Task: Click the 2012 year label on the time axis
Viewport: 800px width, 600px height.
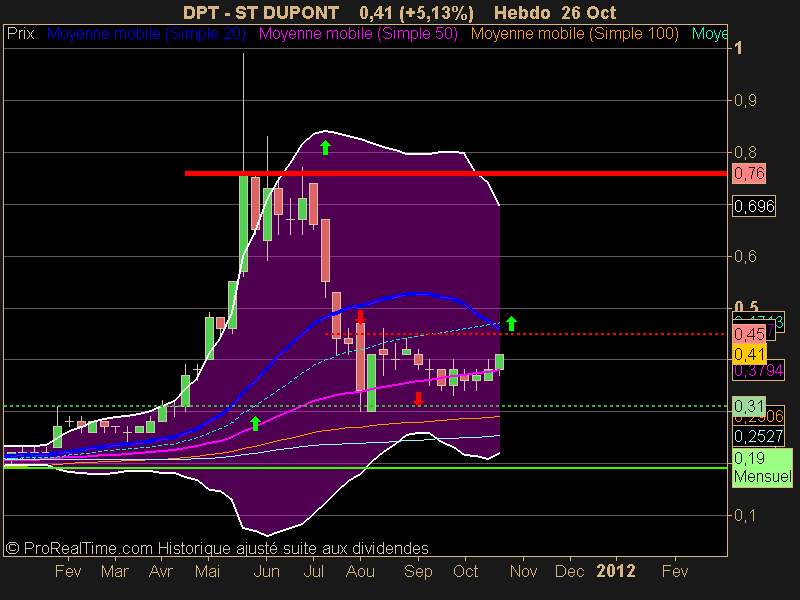Action: pyautogui.click(x=616, y=571)
